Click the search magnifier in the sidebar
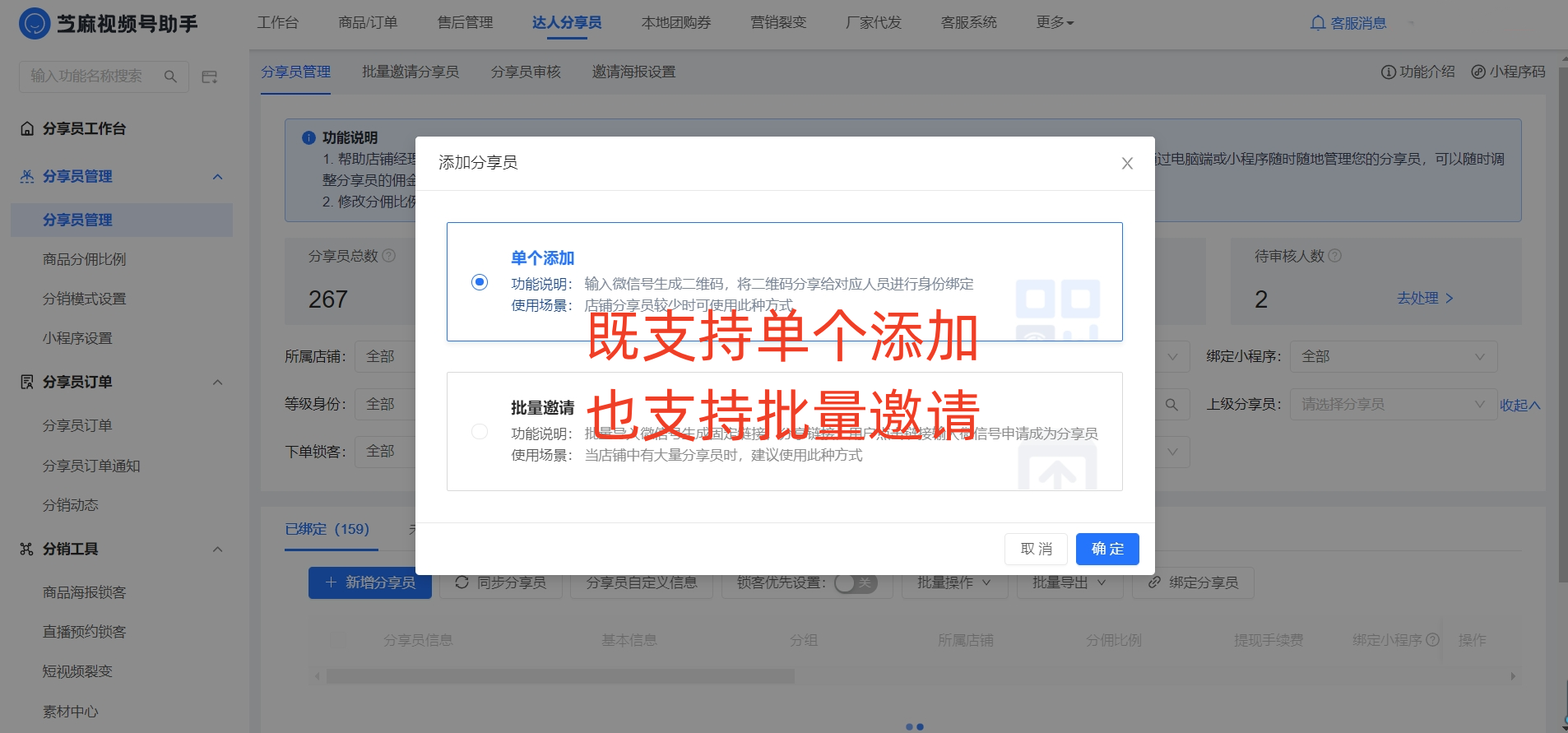The width and height of the screenshot is (1568, 733). tap(170, 77)
